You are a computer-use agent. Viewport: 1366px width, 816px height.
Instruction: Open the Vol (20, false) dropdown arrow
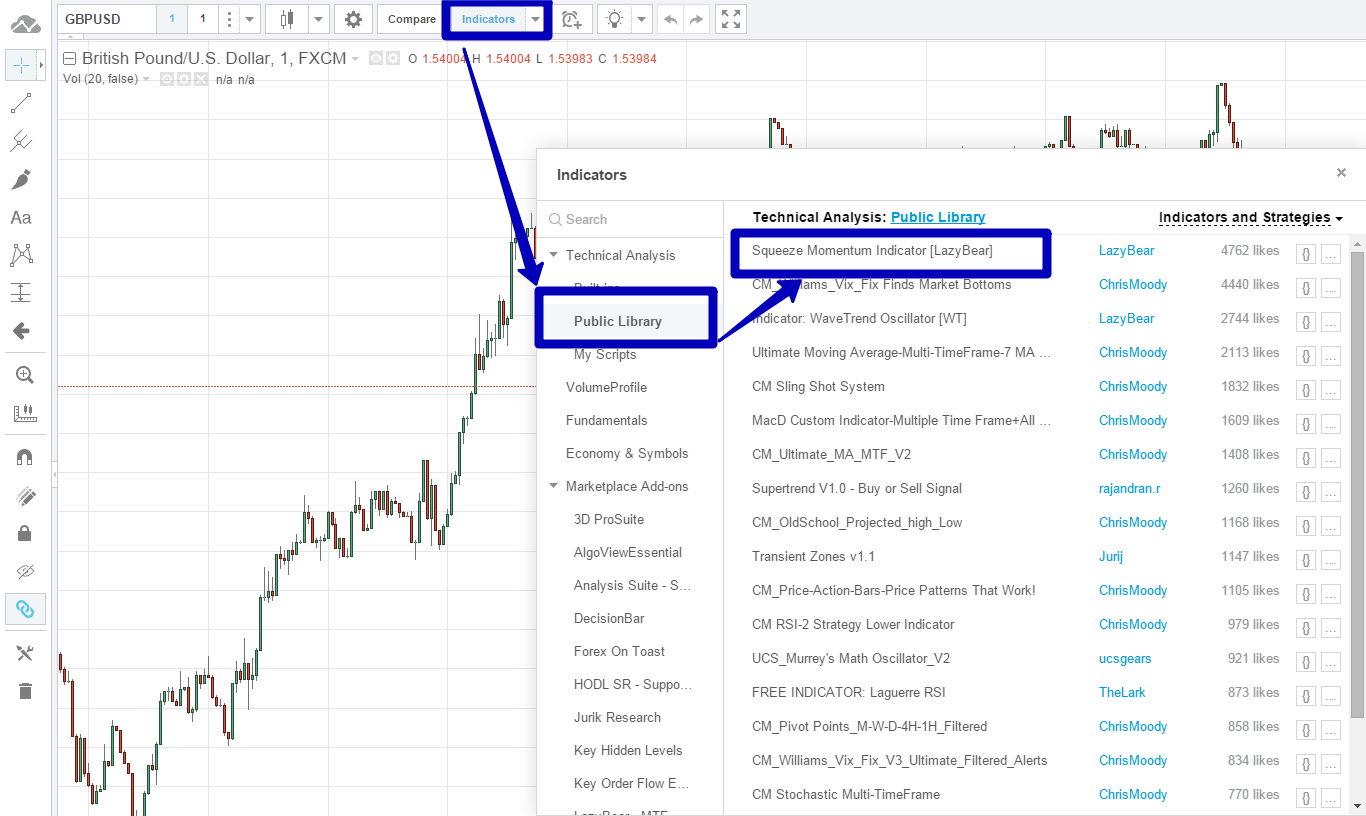point(147,80)
